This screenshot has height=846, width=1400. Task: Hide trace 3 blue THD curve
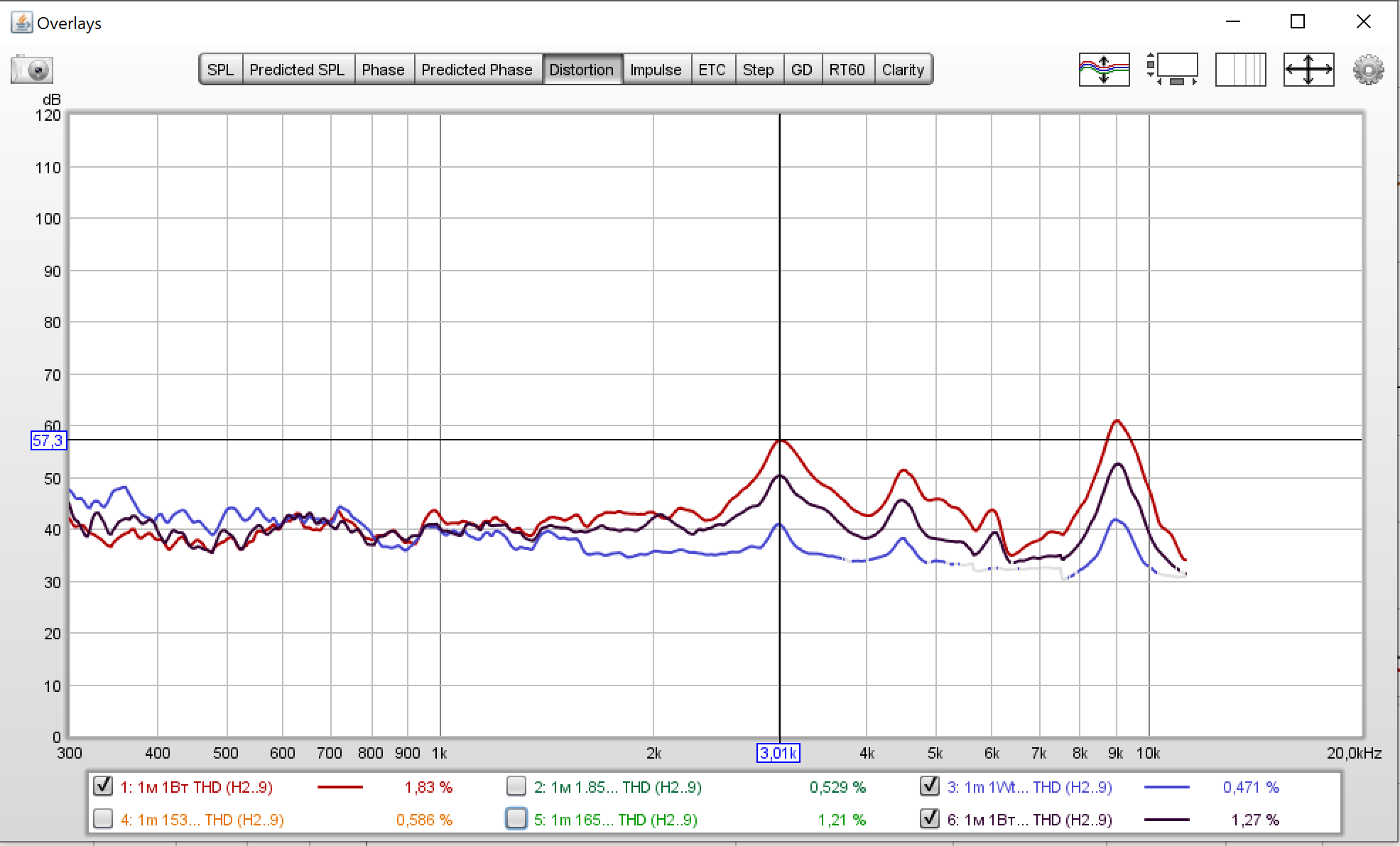pos(929,786)
